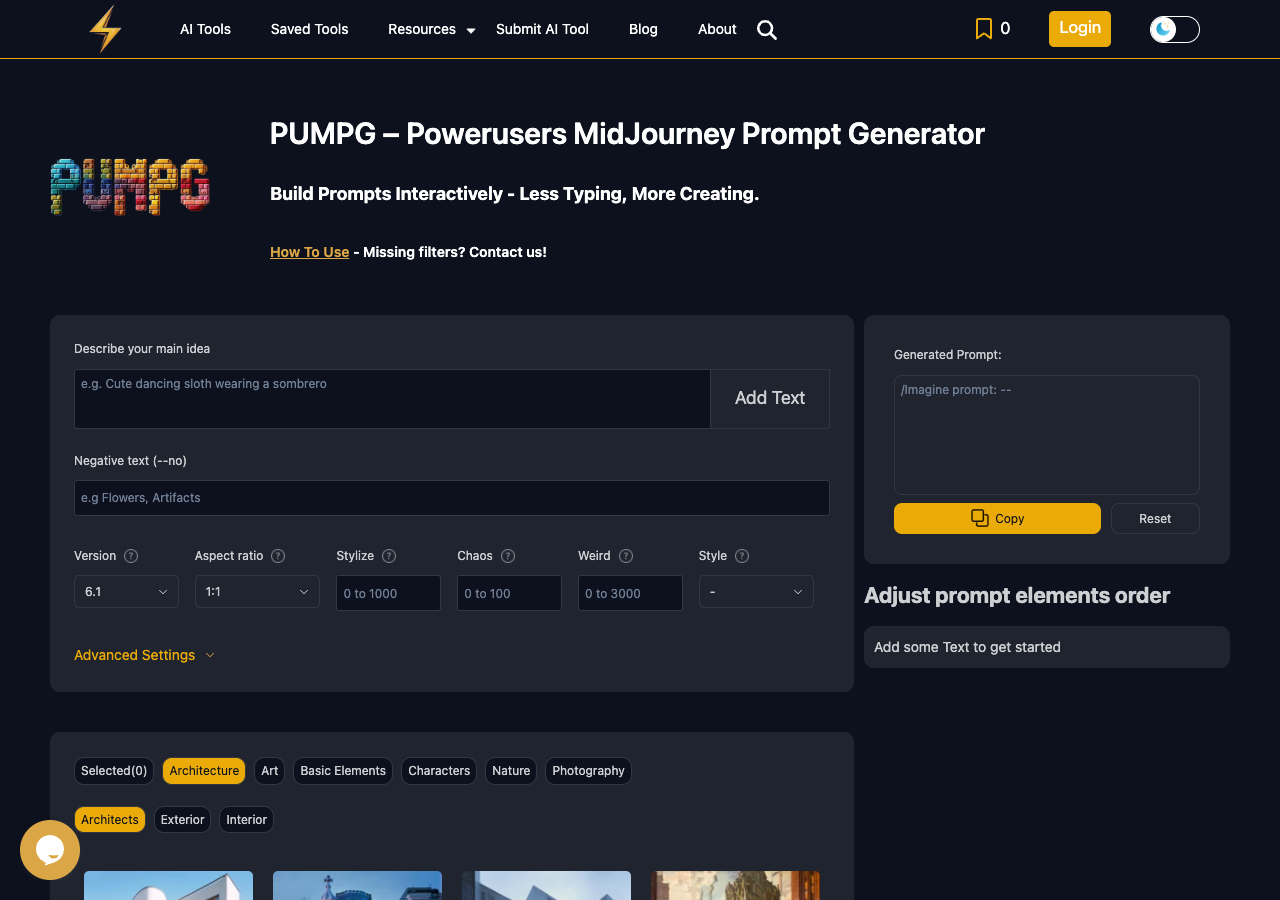
Task: Open the chat bubble widget
Action: point(50,850)
